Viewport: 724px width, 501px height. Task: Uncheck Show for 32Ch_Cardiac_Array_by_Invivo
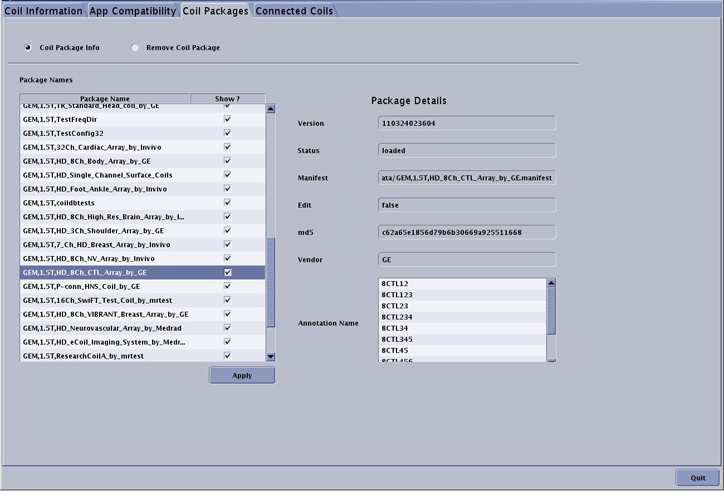[x=227, y=147]
